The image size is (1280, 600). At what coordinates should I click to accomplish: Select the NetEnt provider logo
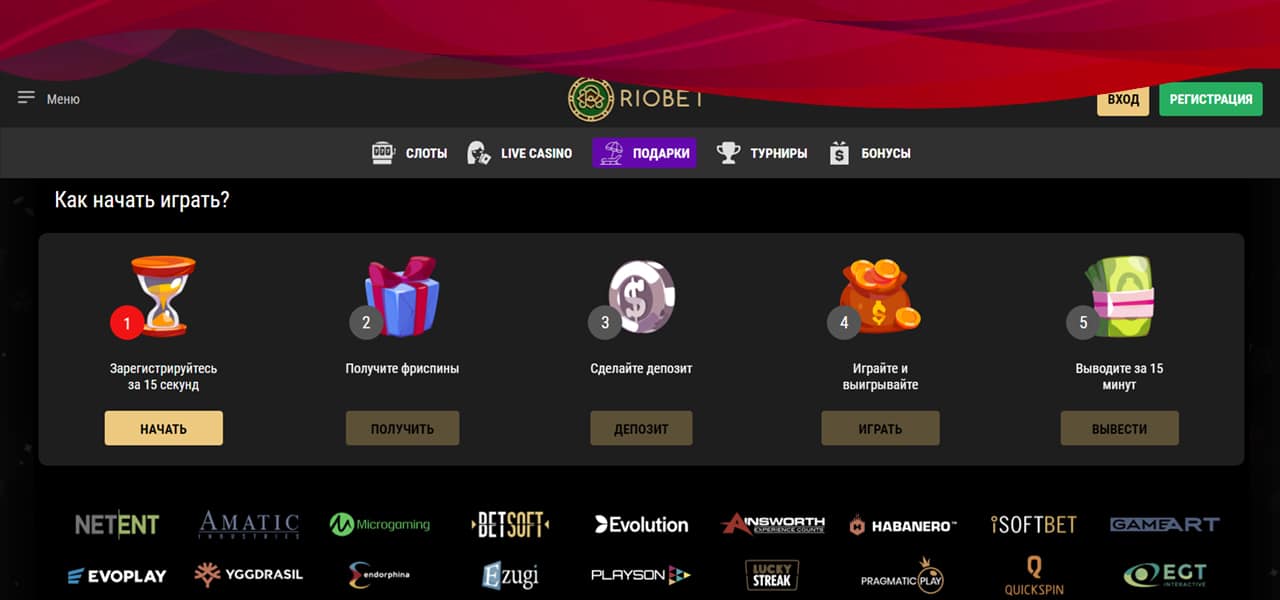pyautogui.click(x=117, y=524)
